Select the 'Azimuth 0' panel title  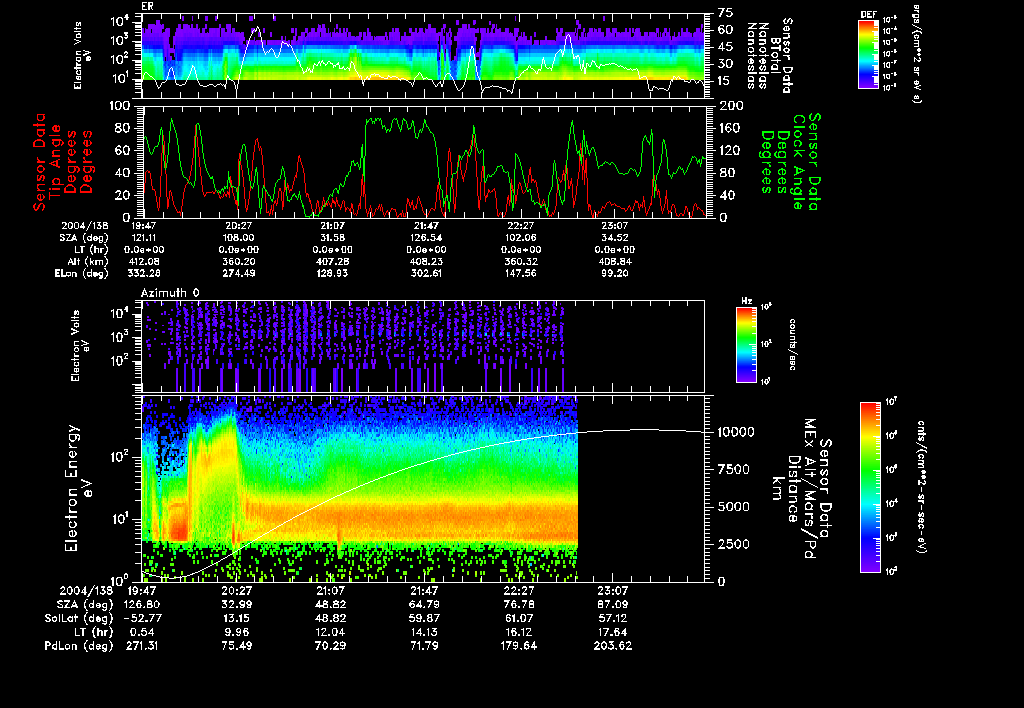(170, 293)
